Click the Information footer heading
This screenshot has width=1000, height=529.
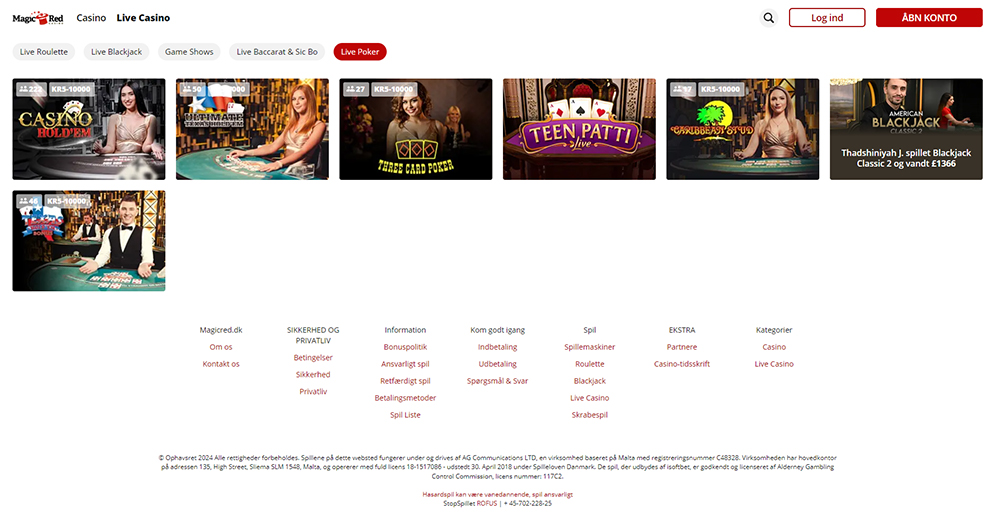405,330
